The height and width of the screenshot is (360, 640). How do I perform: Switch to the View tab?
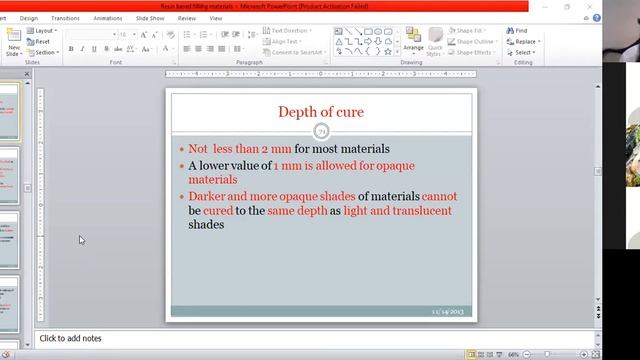point(216,18)
